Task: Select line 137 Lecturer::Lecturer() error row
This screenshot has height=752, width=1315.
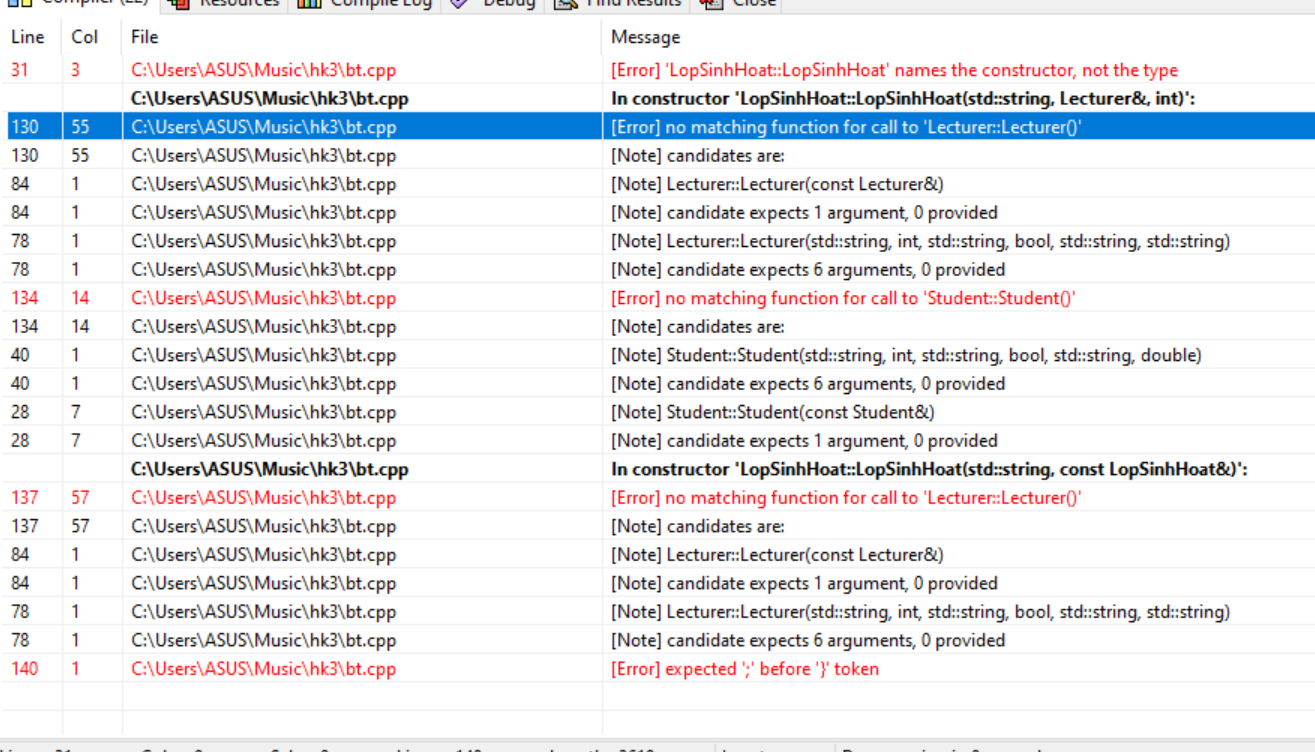Action: click(x=846, y=498)
